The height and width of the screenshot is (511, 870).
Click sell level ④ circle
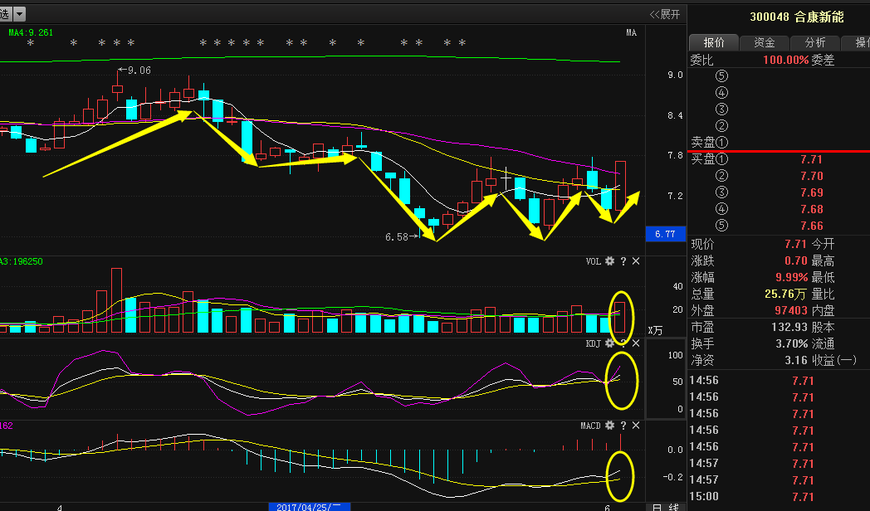[721, 92]
